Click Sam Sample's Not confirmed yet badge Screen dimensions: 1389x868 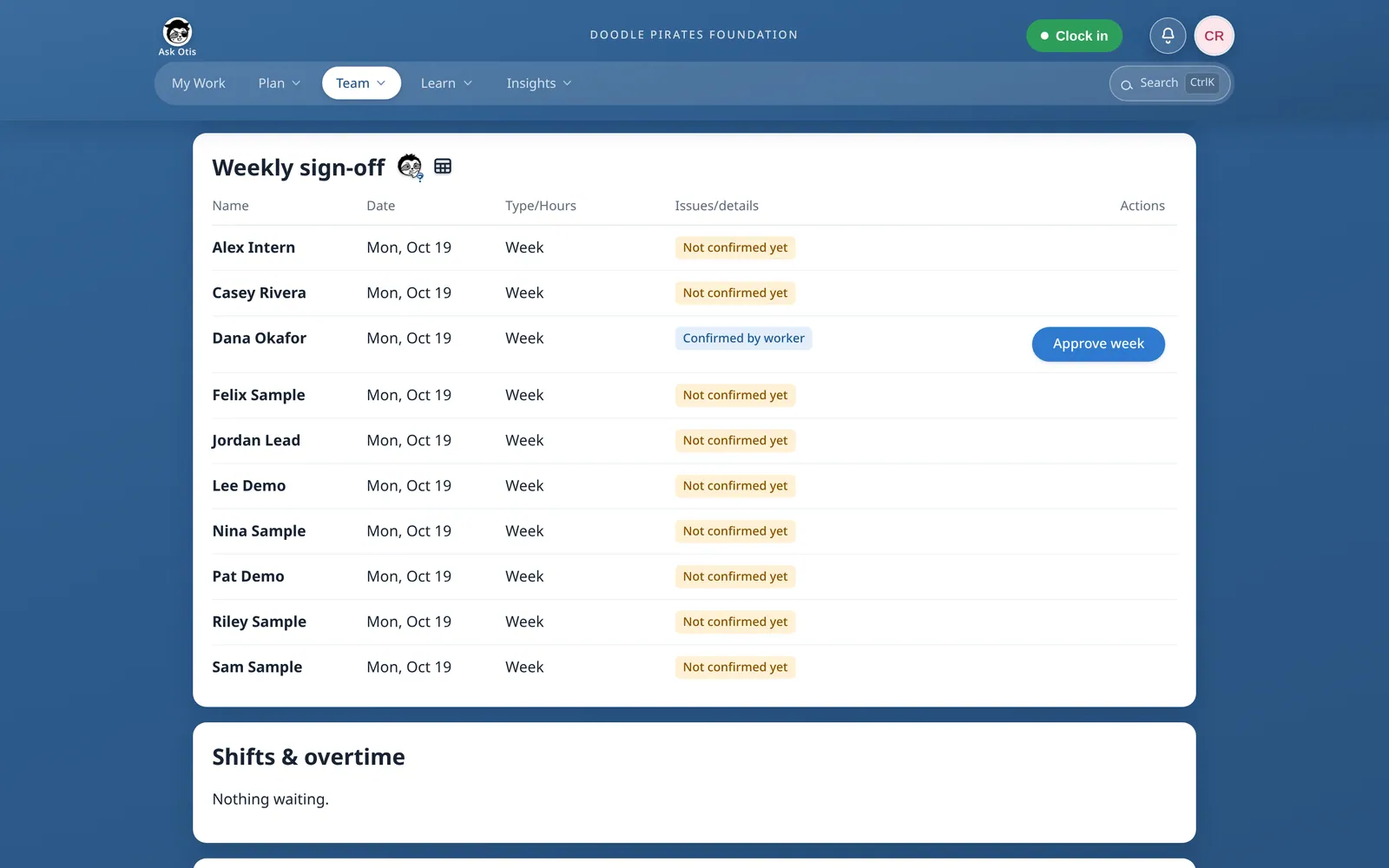click(x=735, y=667)
